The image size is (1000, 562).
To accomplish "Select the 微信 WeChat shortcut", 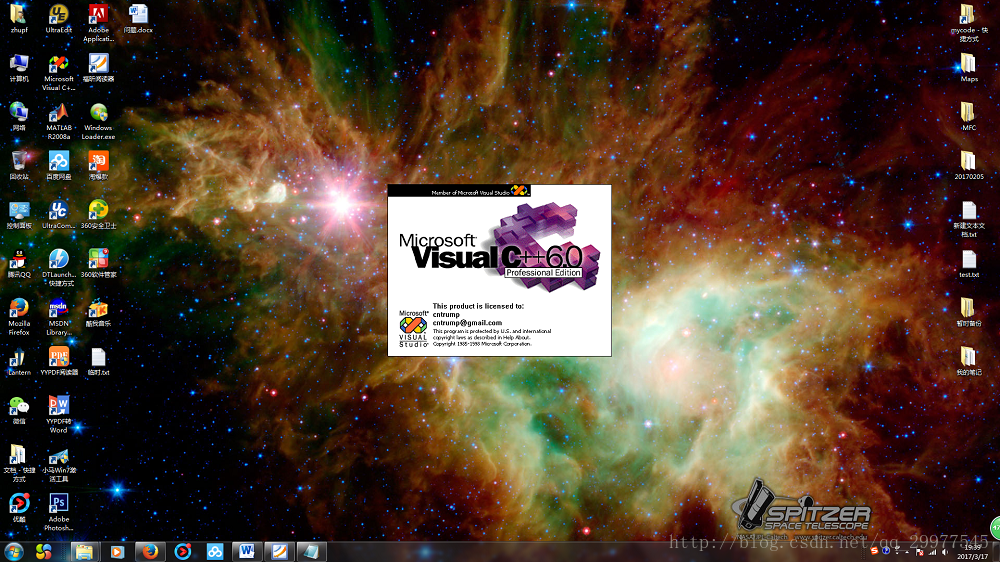I will [18, 410].
